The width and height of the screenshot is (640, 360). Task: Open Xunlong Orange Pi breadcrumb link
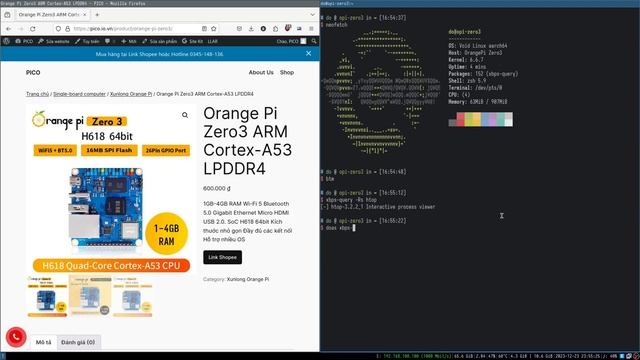131,94
